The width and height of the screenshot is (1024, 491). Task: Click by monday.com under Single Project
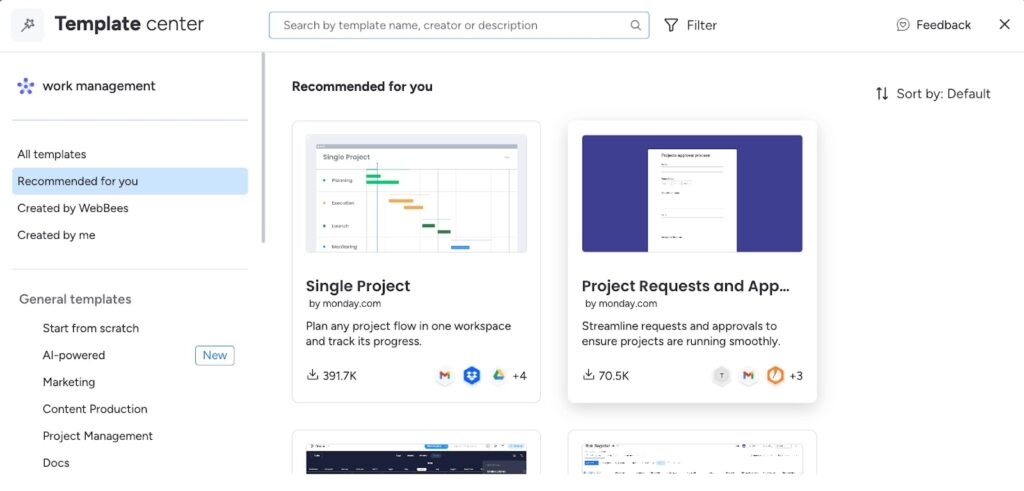click(x=345, y=304)
